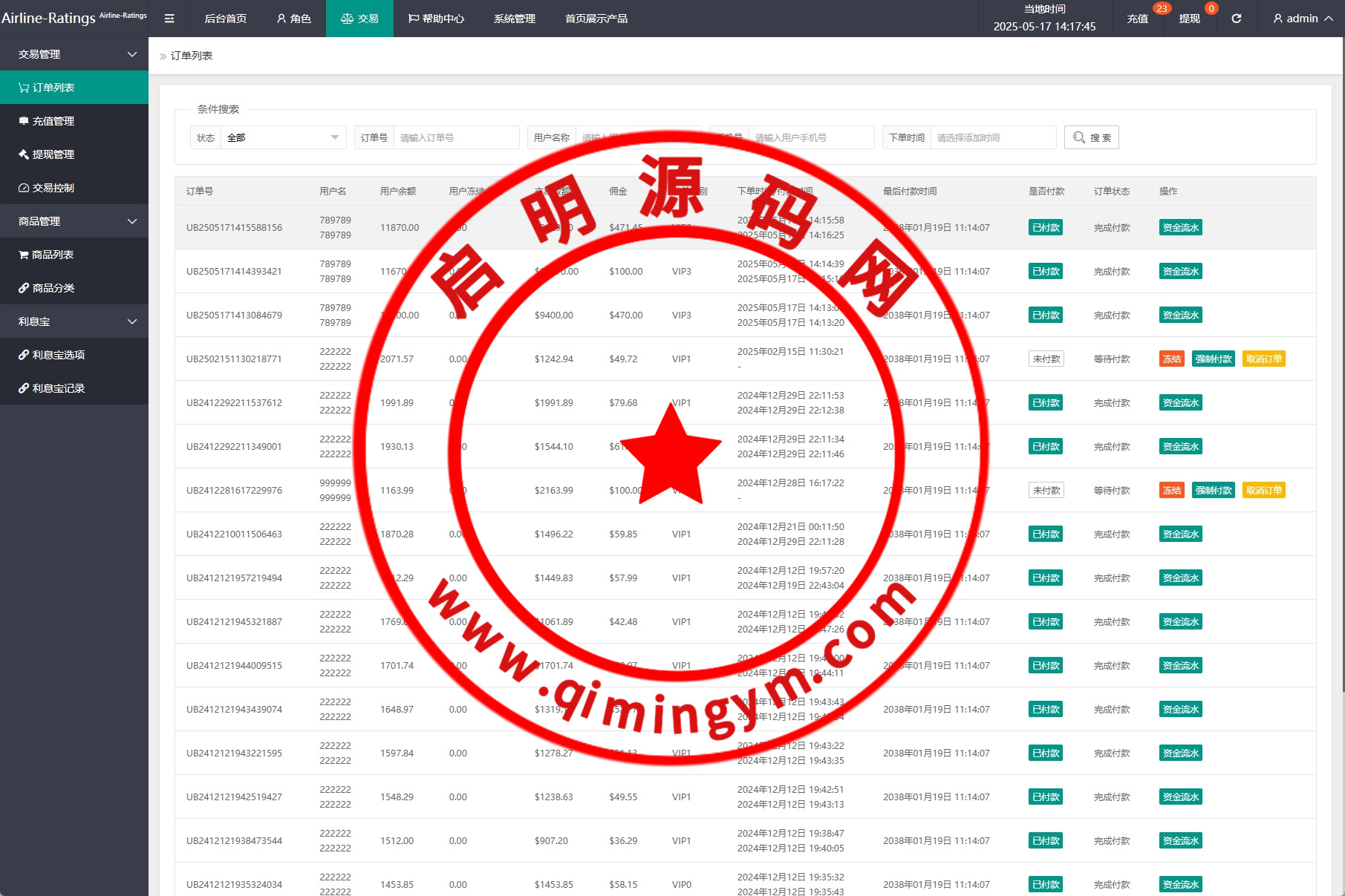Open 商品分类 in the sidebar

click(53, 288)
